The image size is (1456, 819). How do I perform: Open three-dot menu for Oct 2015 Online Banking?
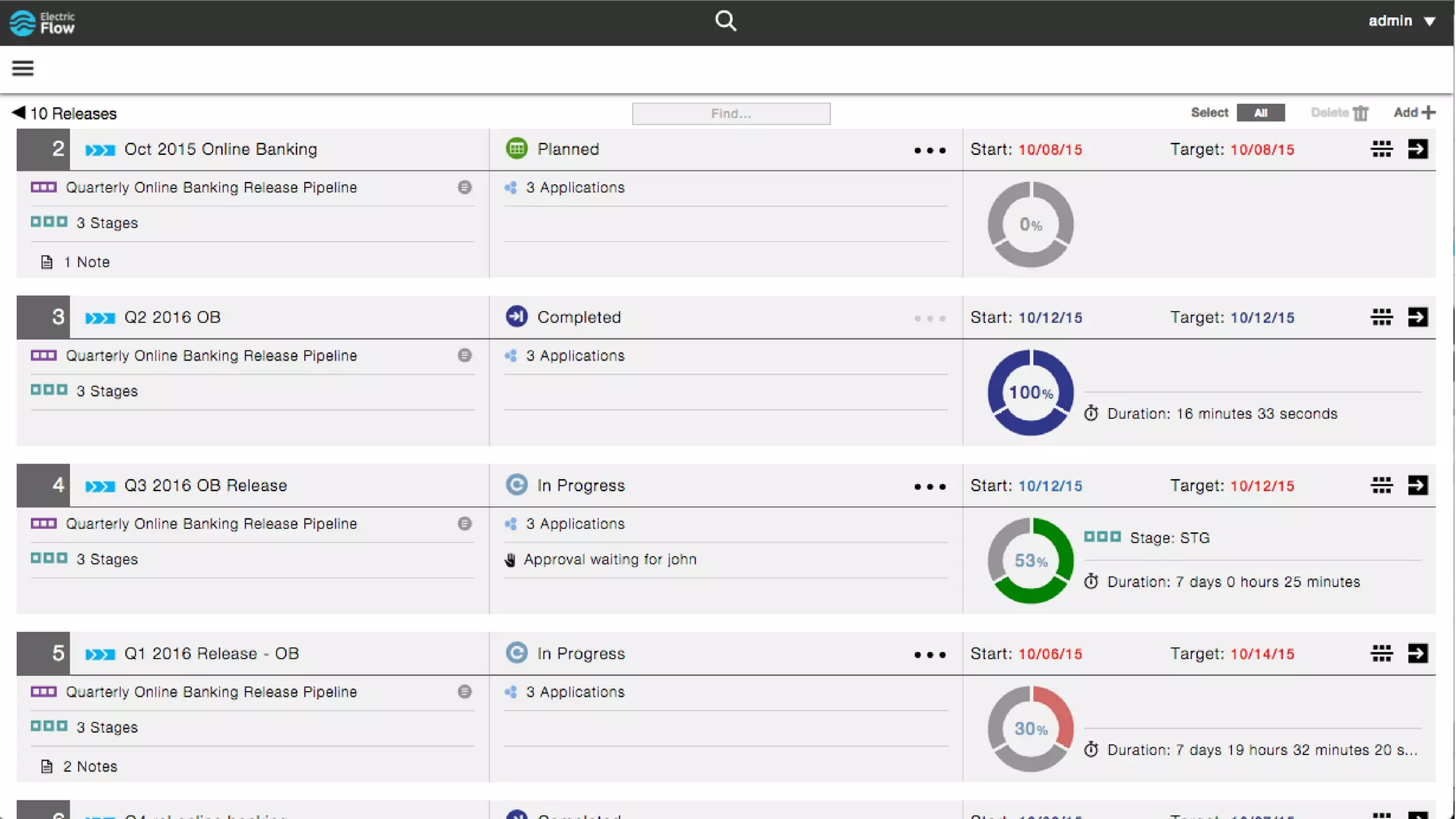tap(929, 150)
